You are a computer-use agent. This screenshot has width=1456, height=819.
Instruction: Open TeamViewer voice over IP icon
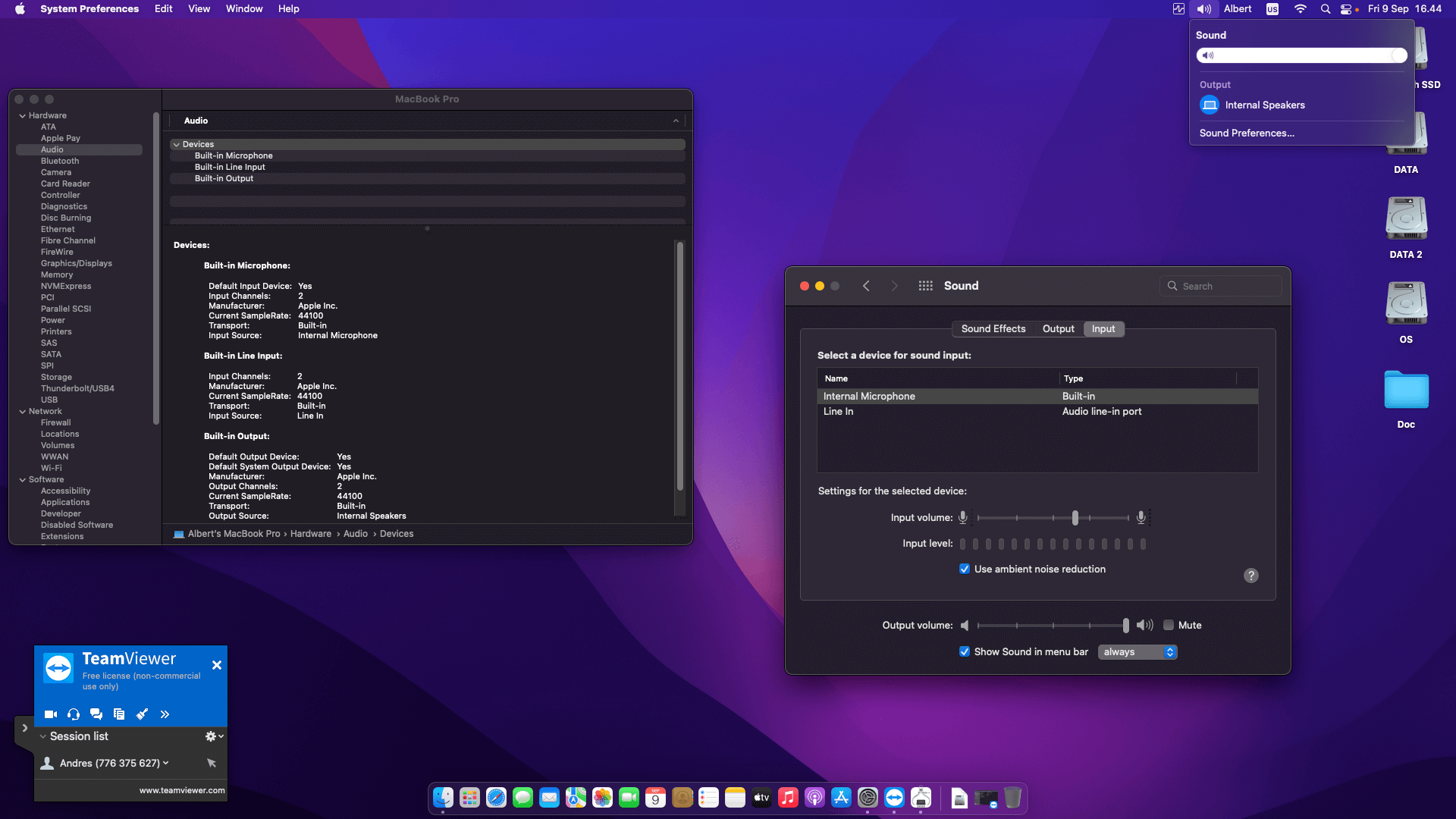(73, 714)
